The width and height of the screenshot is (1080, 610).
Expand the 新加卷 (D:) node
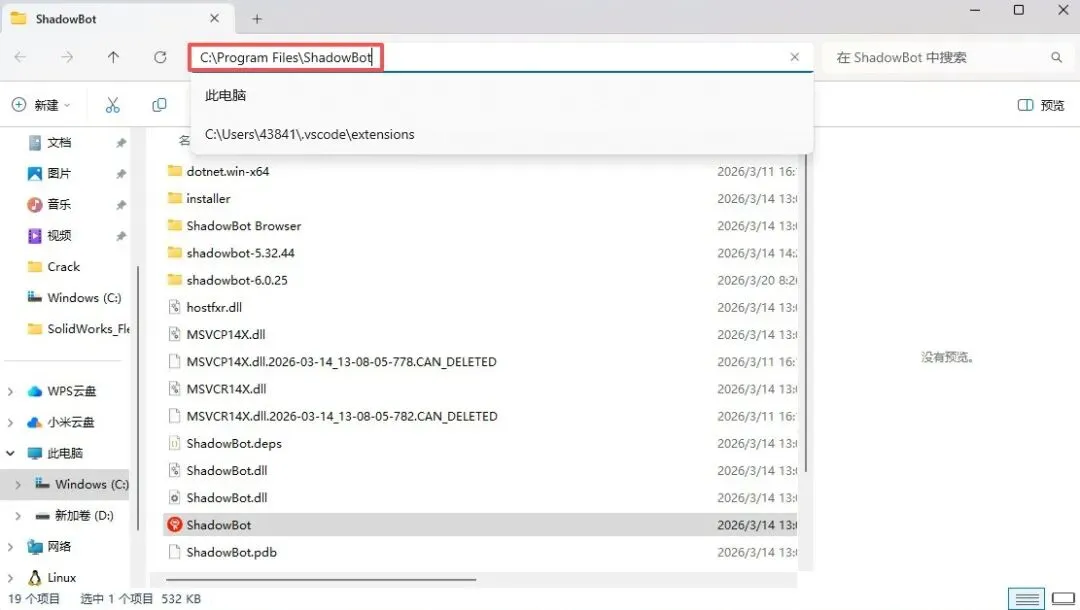(18, 515)
